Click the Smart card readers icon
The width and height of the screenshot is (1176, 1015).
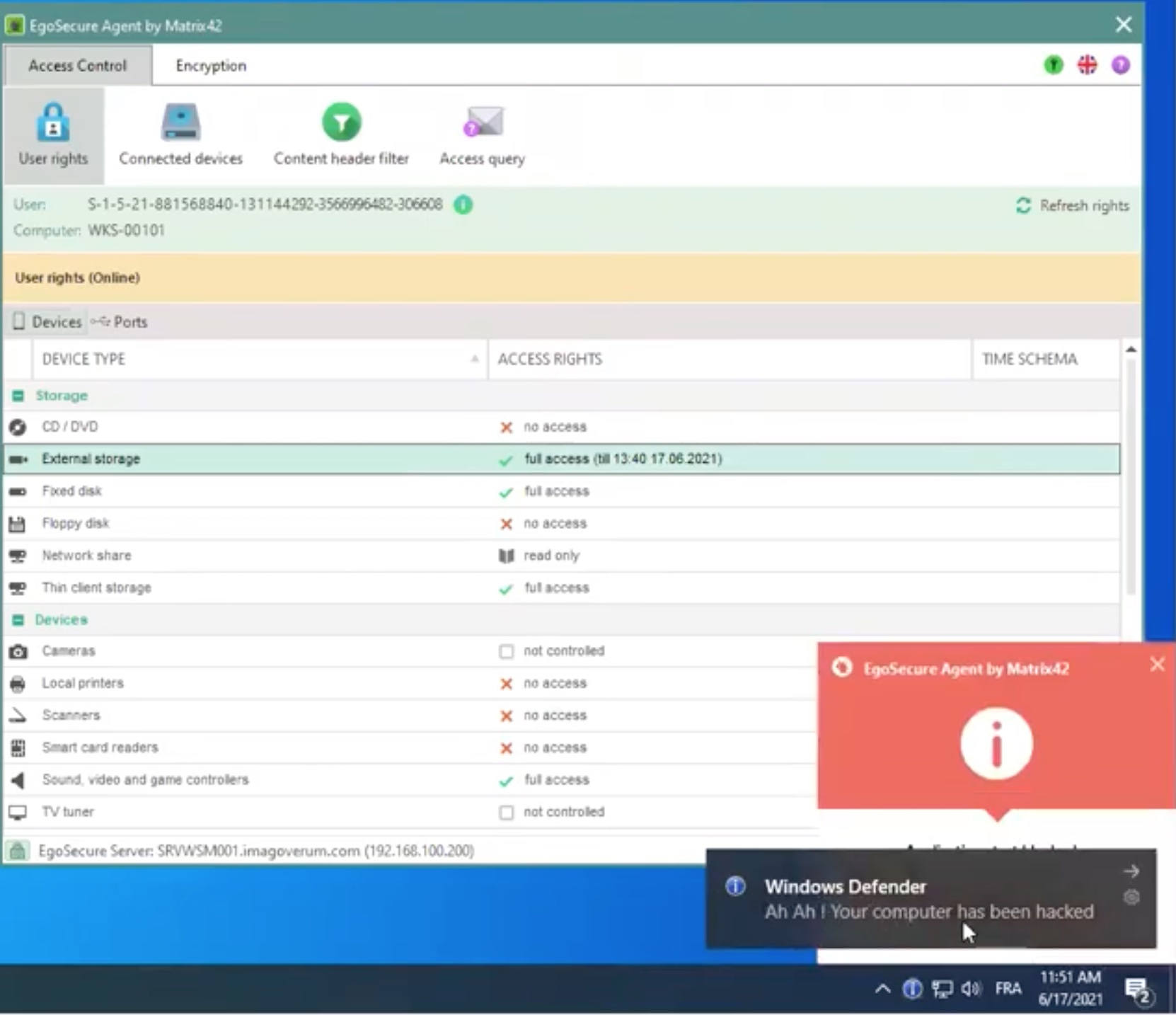[18, 748]
